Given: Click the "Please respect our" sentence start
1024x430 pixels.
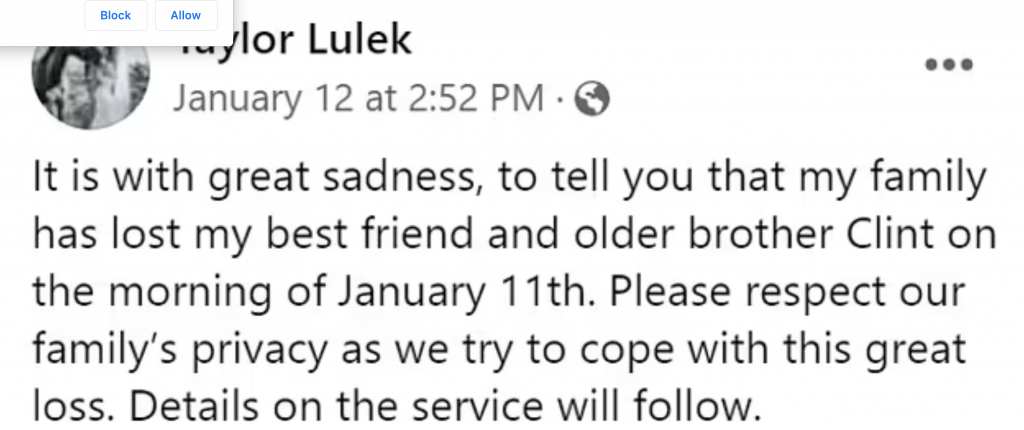Looking at the screenshot, I should click(788, 293).
